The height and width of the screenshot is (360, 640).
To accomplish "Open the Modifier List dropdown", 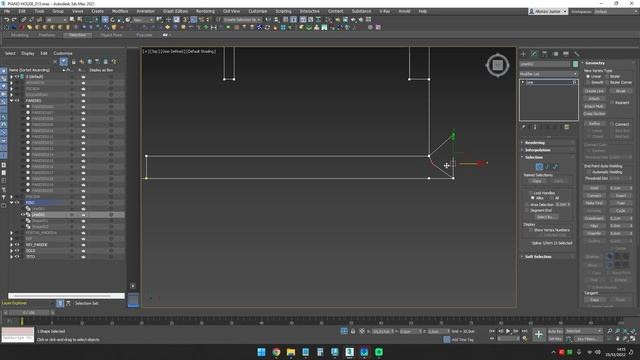I will pos(549,74).
